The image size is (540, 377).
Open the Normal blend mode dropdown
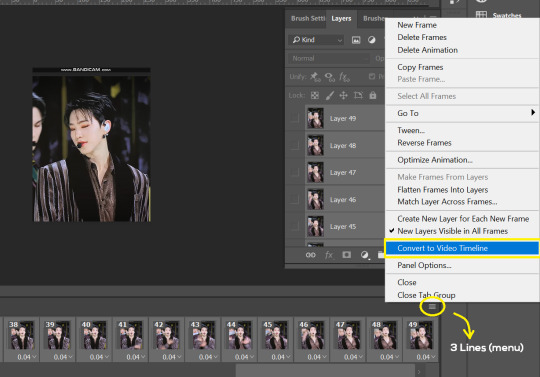coord(329,59)
